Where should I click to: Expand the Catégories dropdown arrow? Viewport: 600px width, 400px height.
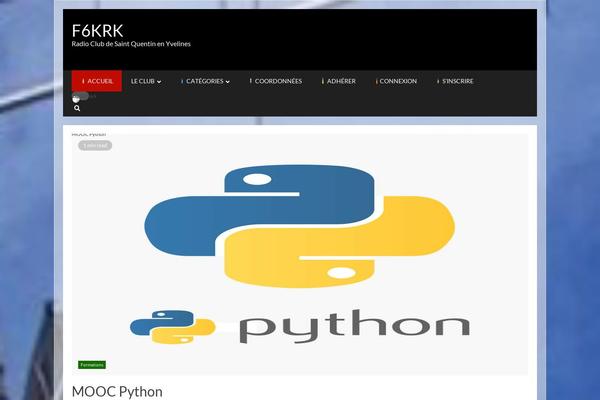(228, 82)
